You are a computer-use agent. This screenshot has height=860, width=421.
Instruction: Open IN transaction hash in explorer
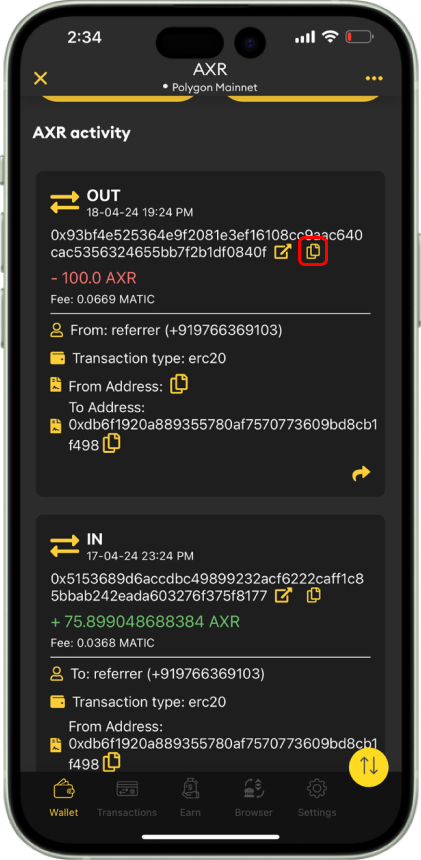pyautogui.click(x=283, y=595)
